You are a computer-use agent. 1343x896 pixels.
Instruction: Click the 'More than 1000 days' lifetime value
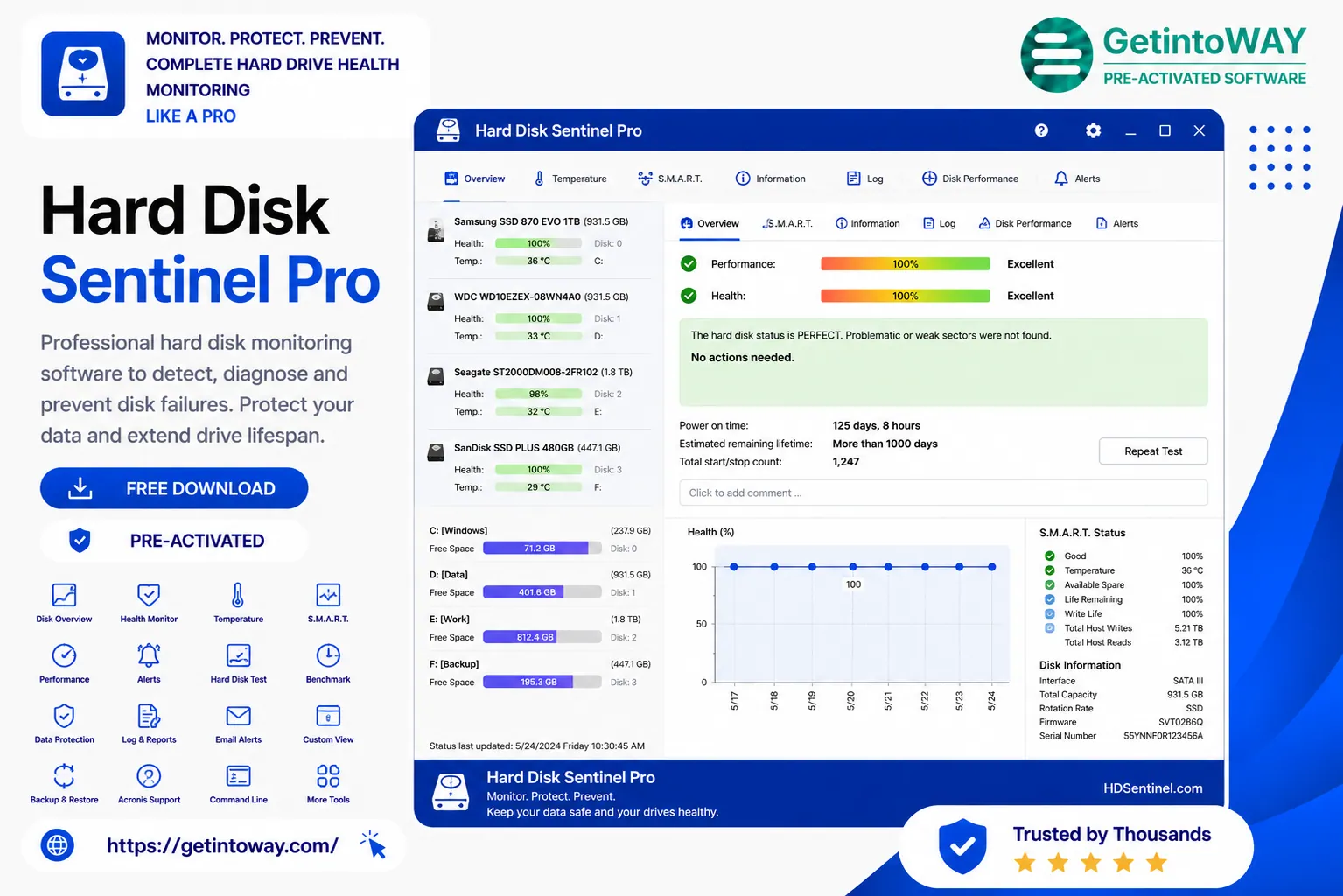click(x=885, y=444)
